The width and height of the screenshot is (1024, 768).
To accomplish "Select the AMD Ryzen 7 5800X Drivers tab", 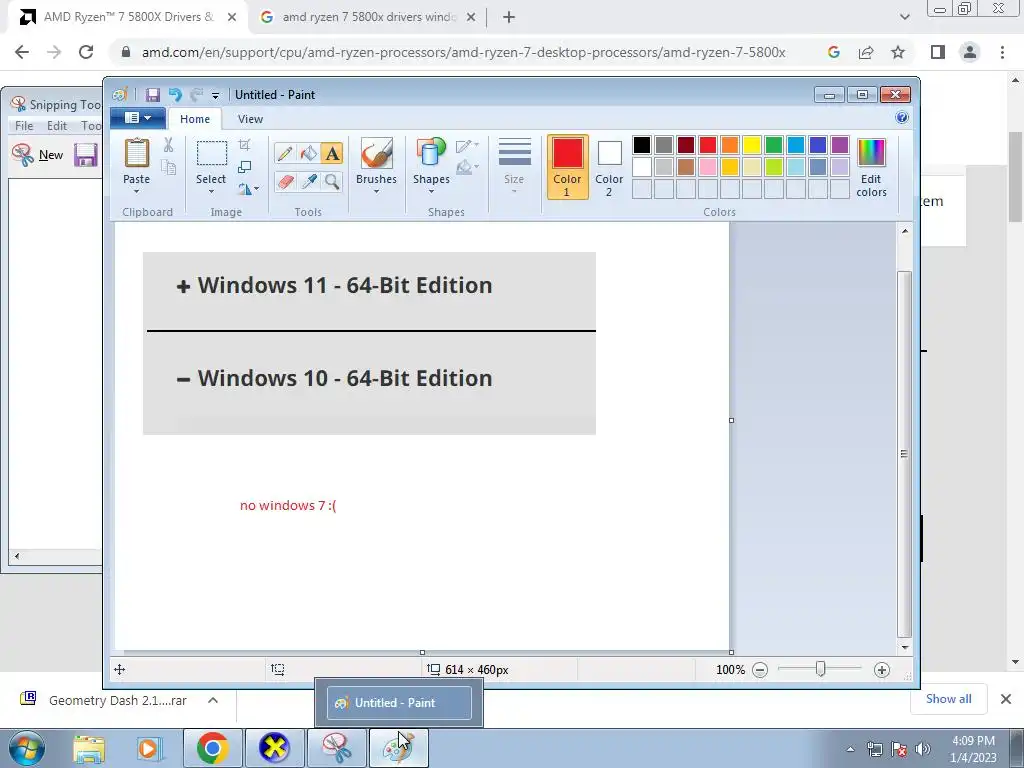I will tap(128, 17).
